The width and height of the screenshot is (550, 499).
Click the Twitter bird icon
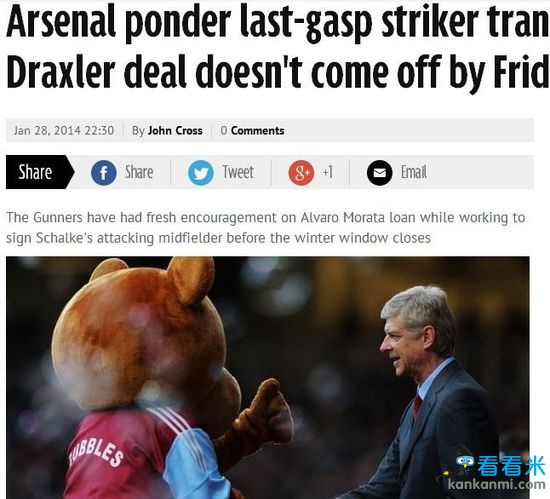coord(201,173)
